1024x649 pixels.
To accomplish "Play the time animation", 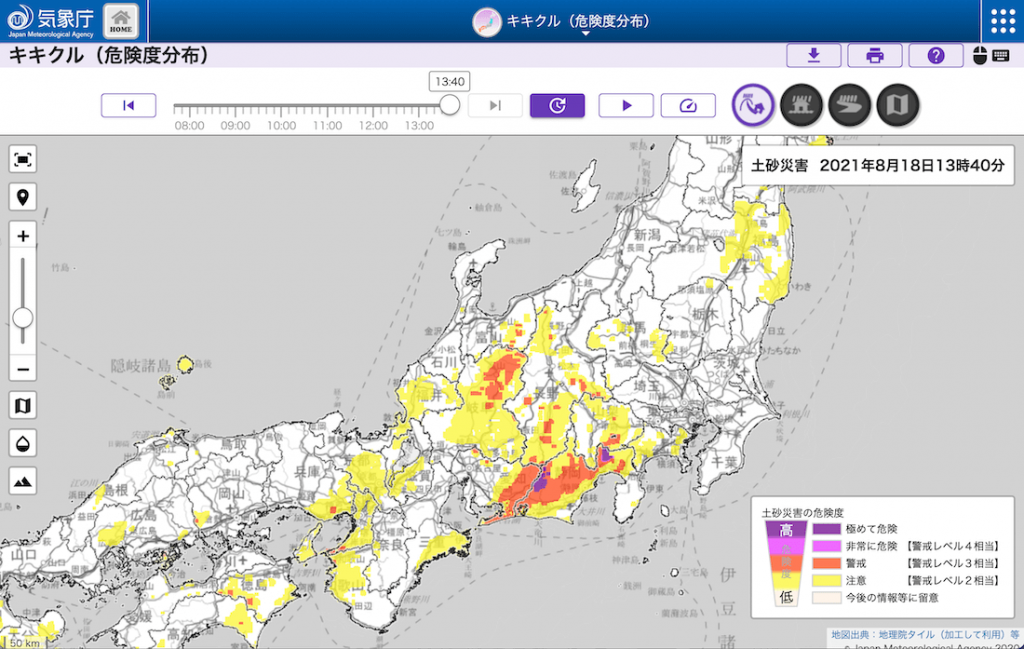I will pos(626,105).
